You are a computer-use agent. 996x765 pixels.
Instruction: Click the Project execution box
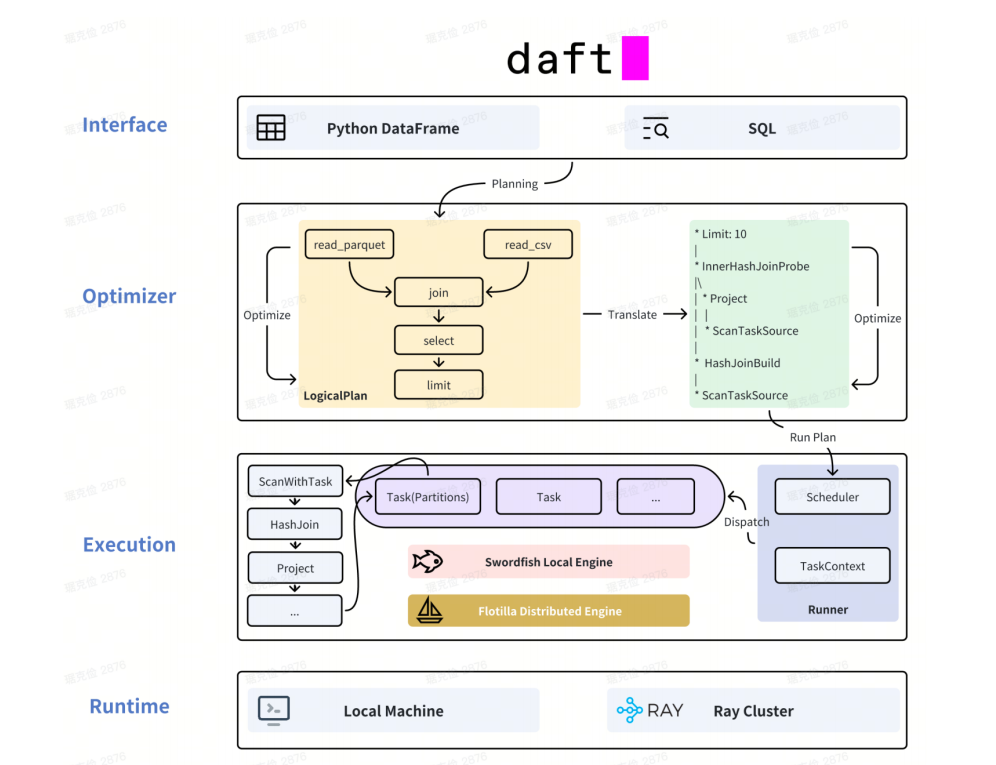[295, 568]
